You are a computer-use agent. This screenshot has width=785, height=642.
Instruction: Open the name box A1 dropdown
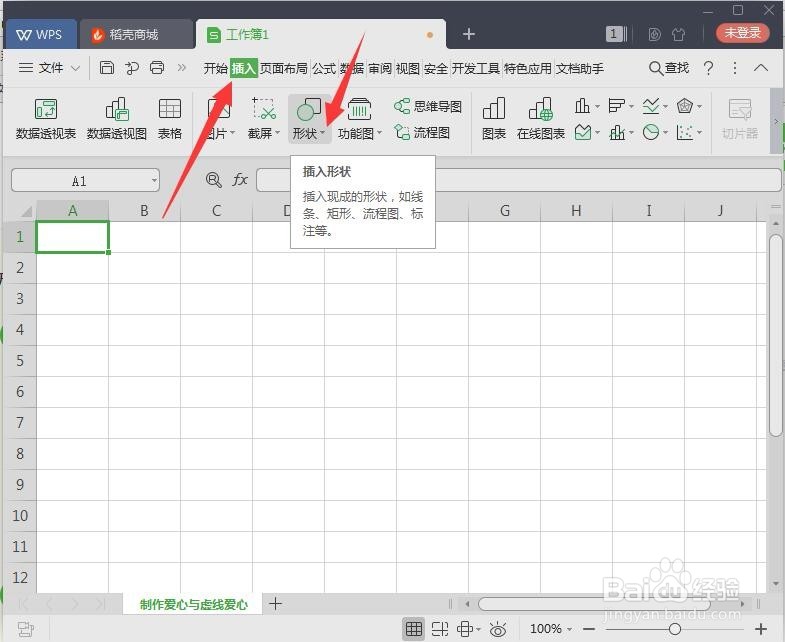point(154,180)
